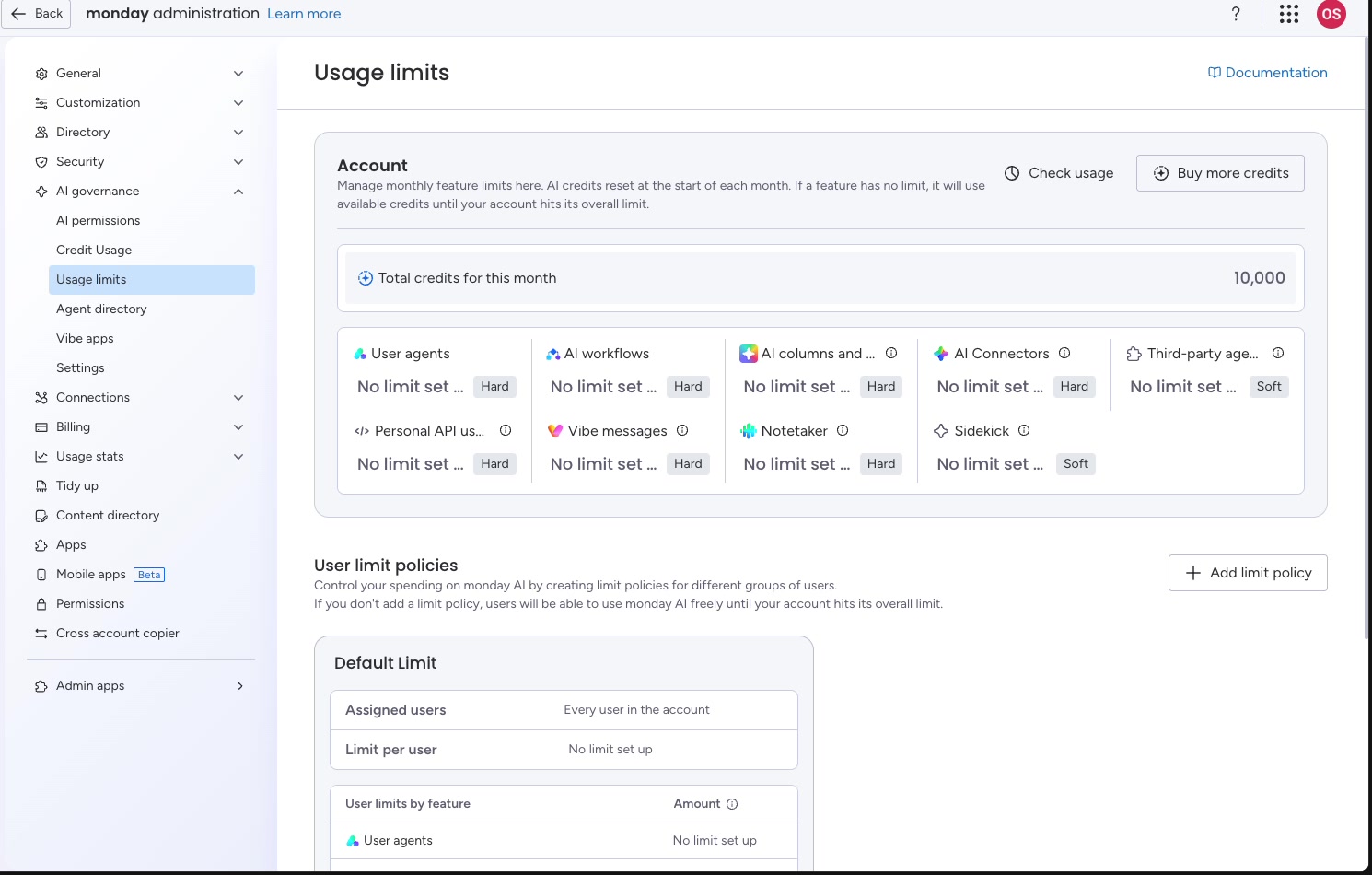Click the Soft badge for Third-party agents

tap(1269, 387)
